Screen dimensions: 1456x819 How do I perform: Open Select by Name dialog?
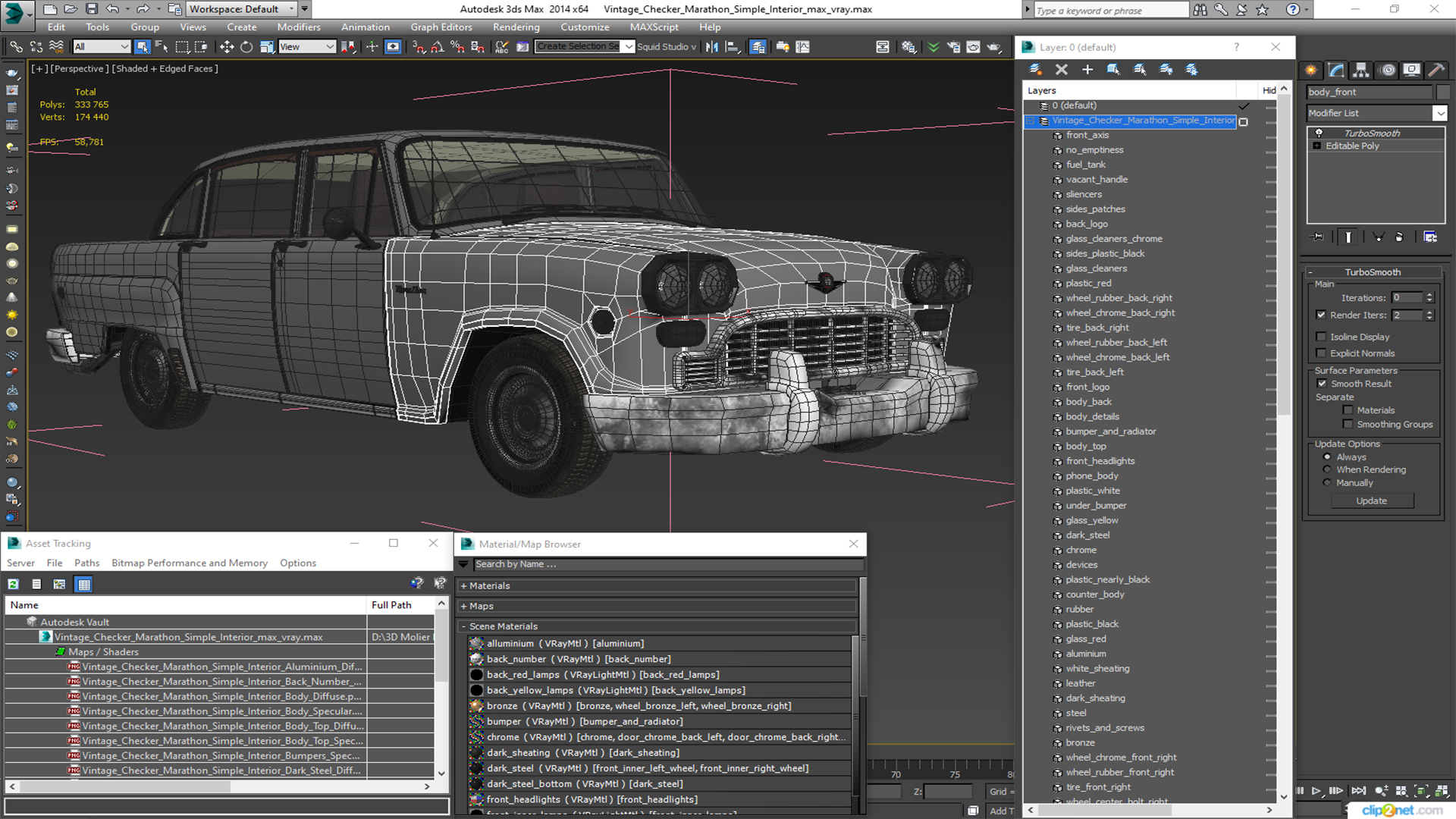pos(162,47)
